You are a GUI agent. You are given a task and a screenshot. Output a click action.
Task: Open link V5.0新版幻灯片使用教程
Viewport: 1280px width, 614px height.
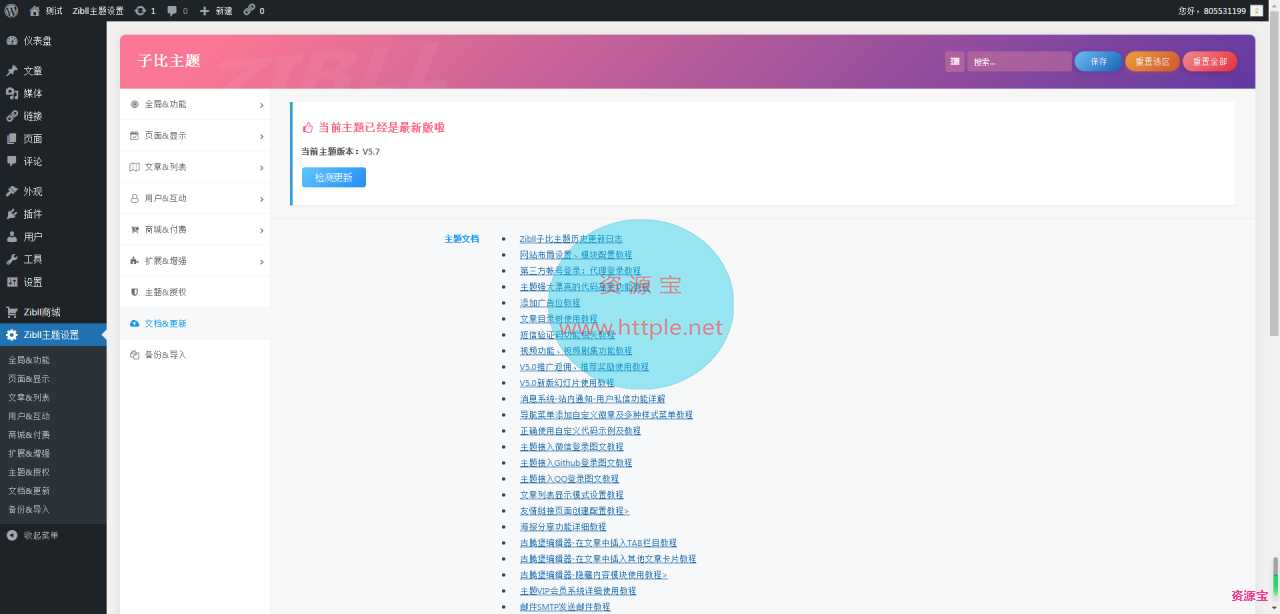point(567,383)
